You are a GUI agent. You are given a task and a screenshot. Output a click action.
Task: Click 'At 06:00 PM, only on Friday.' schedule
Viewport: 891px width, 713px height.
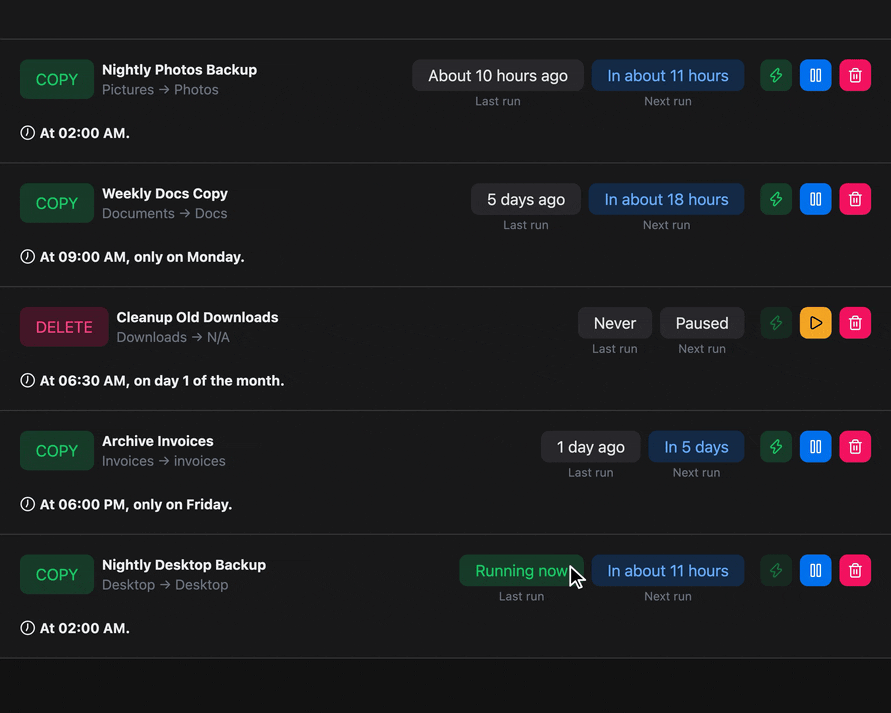click(x=136, y=505)
